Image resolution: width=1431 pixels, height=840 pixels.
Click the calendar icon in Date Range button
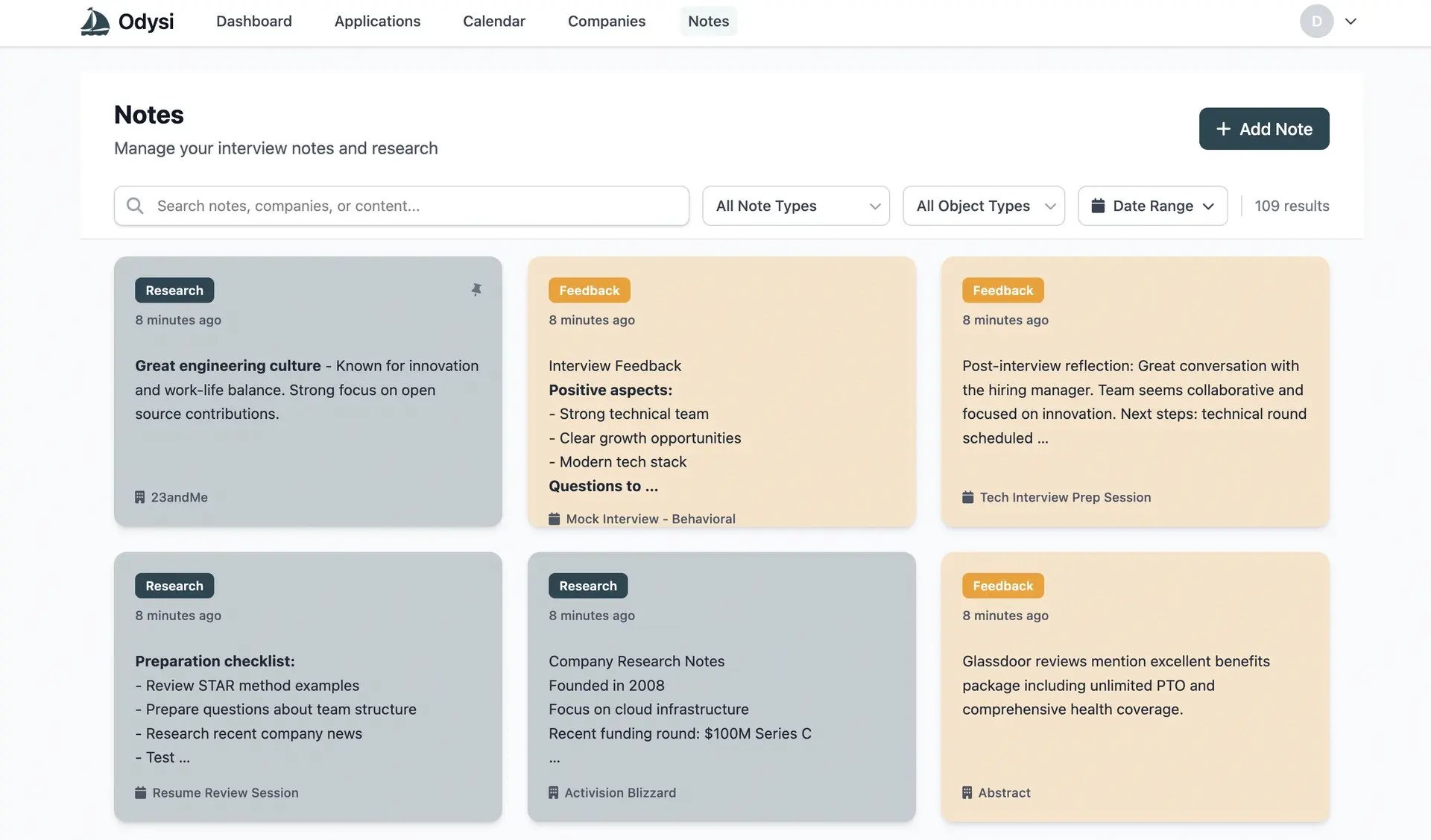pos(1098,206)
